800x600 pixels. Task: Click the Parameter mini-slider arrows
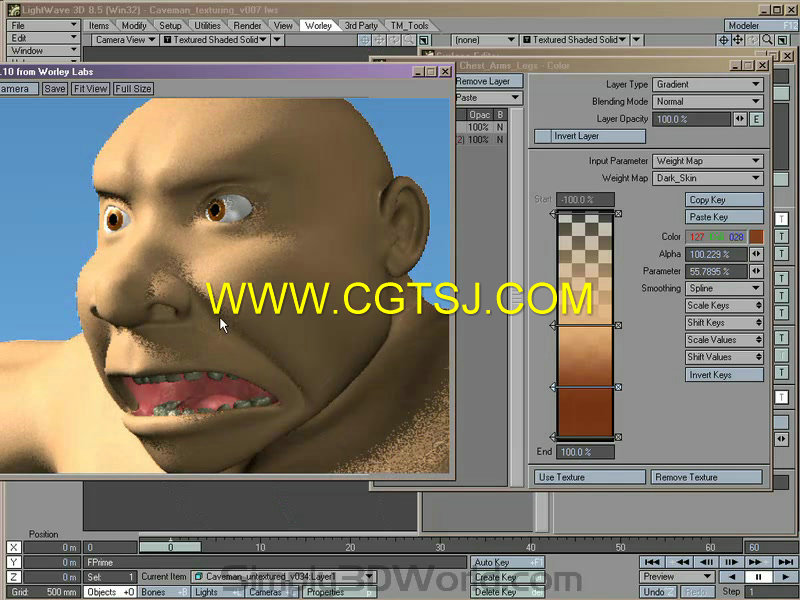click(x=756, y=271)
